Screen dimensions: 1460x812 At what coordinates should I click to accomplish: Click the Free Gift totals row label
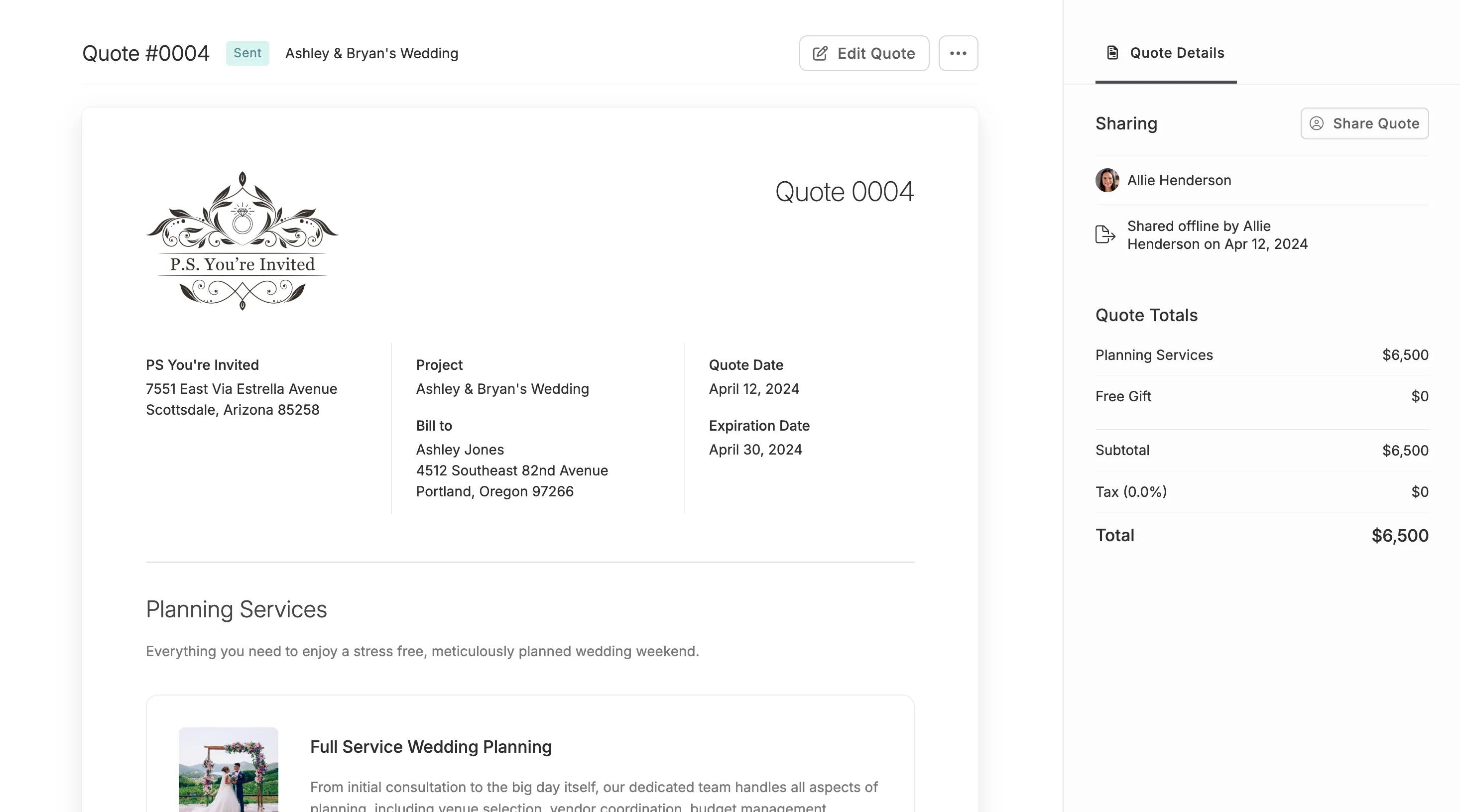tap(1123, 397)
